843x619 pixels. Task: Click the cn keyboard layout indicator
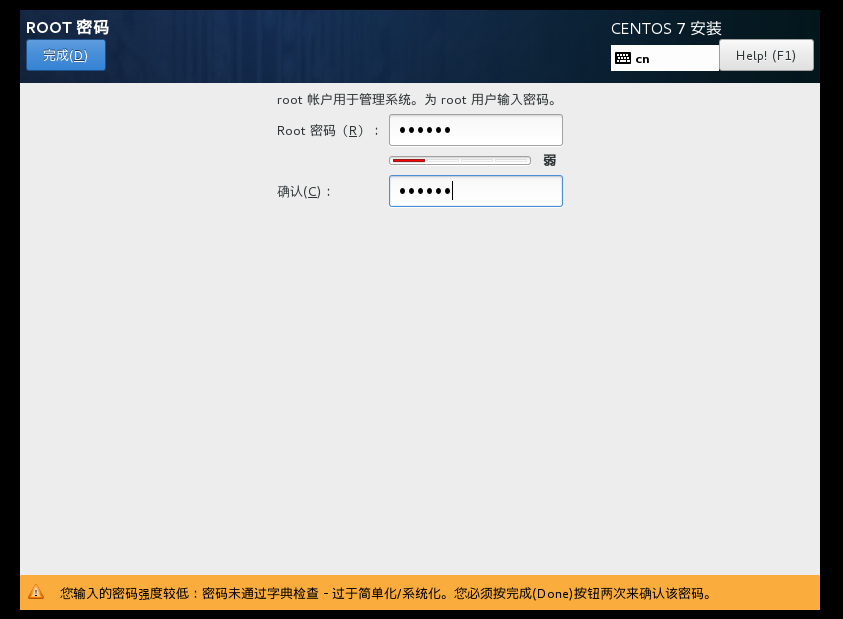tap(665, 58)
